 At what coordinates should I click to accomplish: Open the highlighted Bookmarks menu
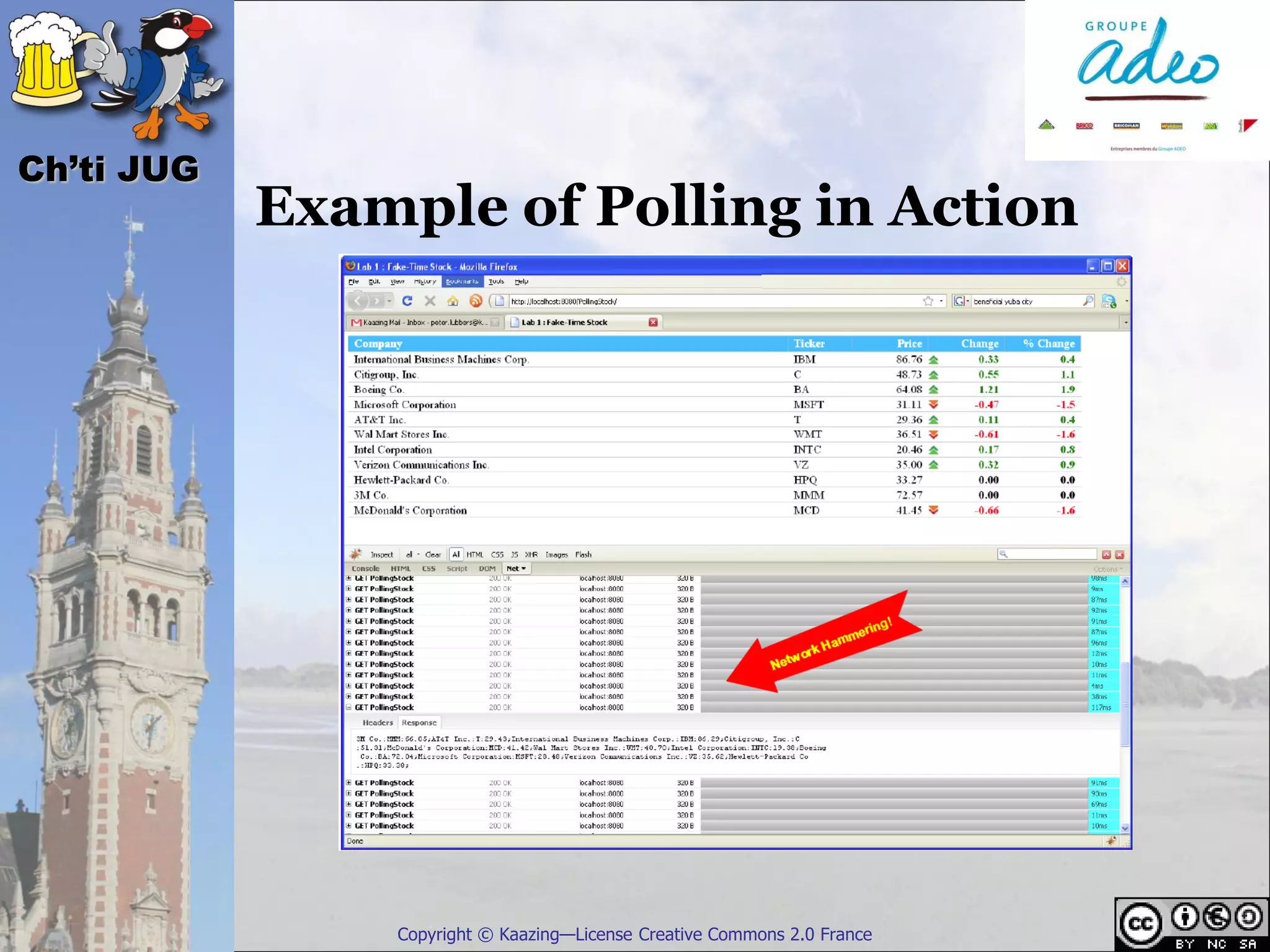pos(462,281)
